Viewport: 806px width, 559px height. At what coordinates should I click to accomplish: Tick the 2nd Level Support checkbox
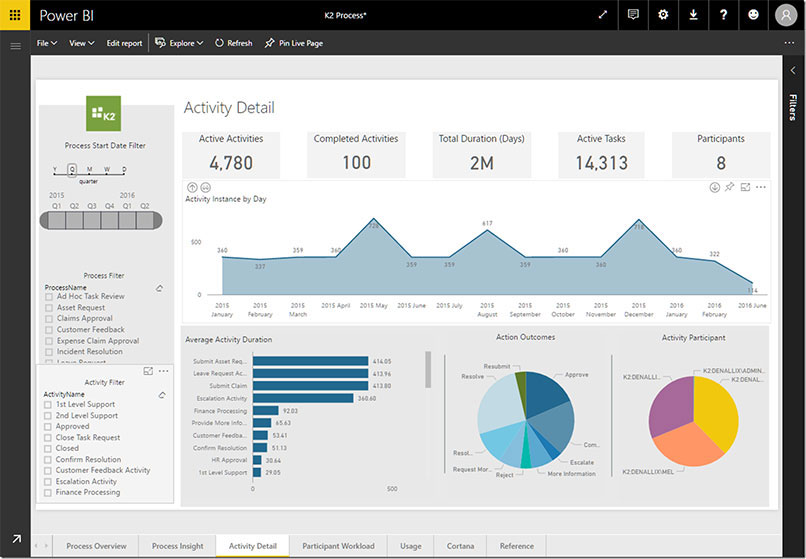tap(48, 416)
